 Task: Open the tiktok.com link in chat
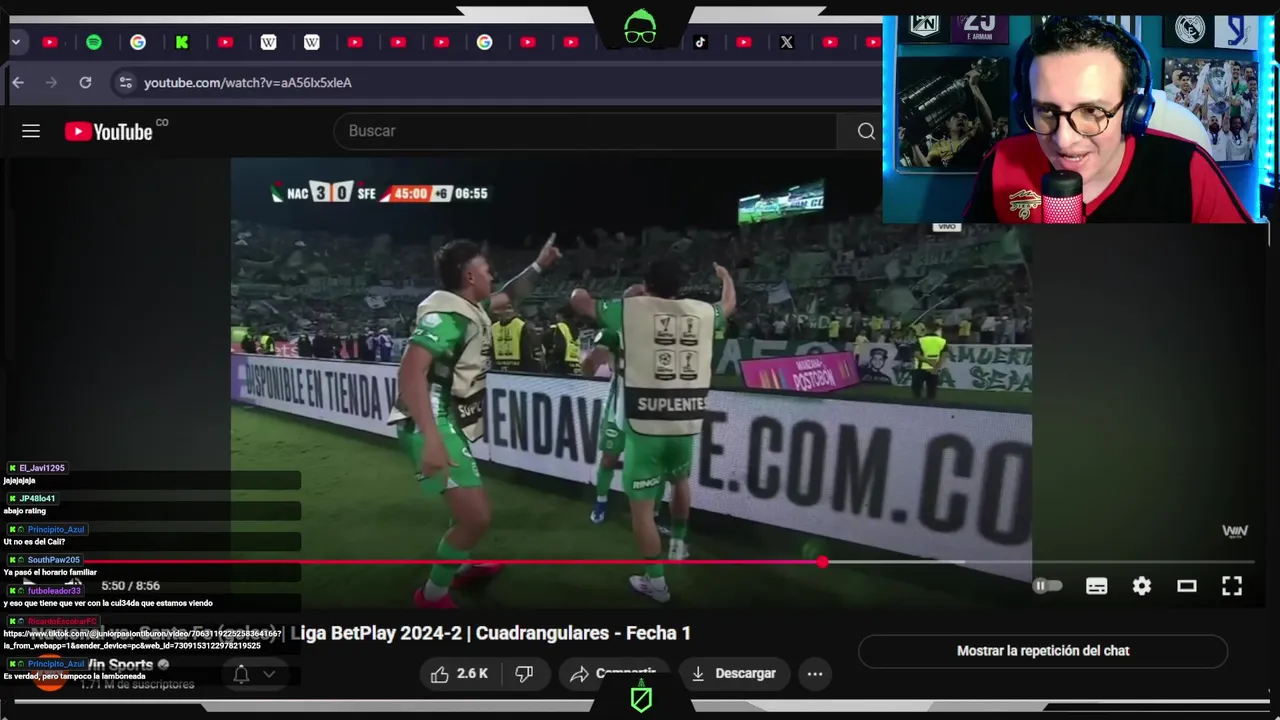[142, 639]
